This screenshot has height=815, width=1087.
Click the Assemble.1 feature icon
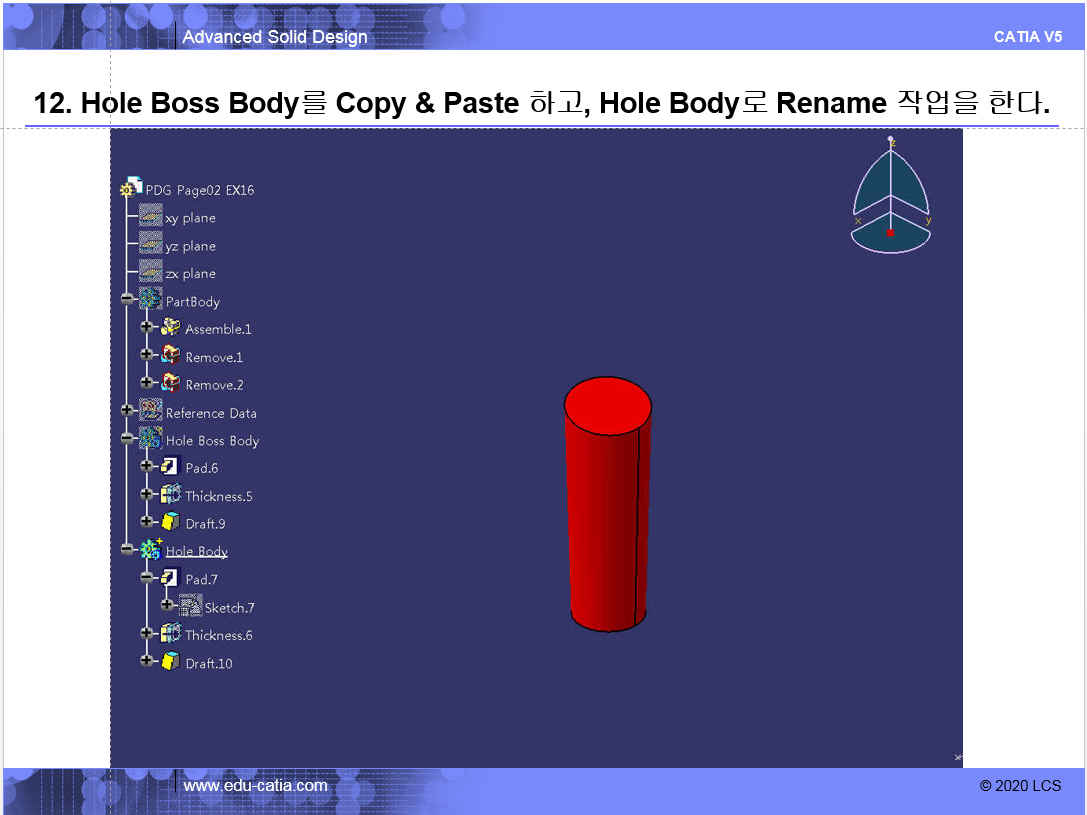171,328
